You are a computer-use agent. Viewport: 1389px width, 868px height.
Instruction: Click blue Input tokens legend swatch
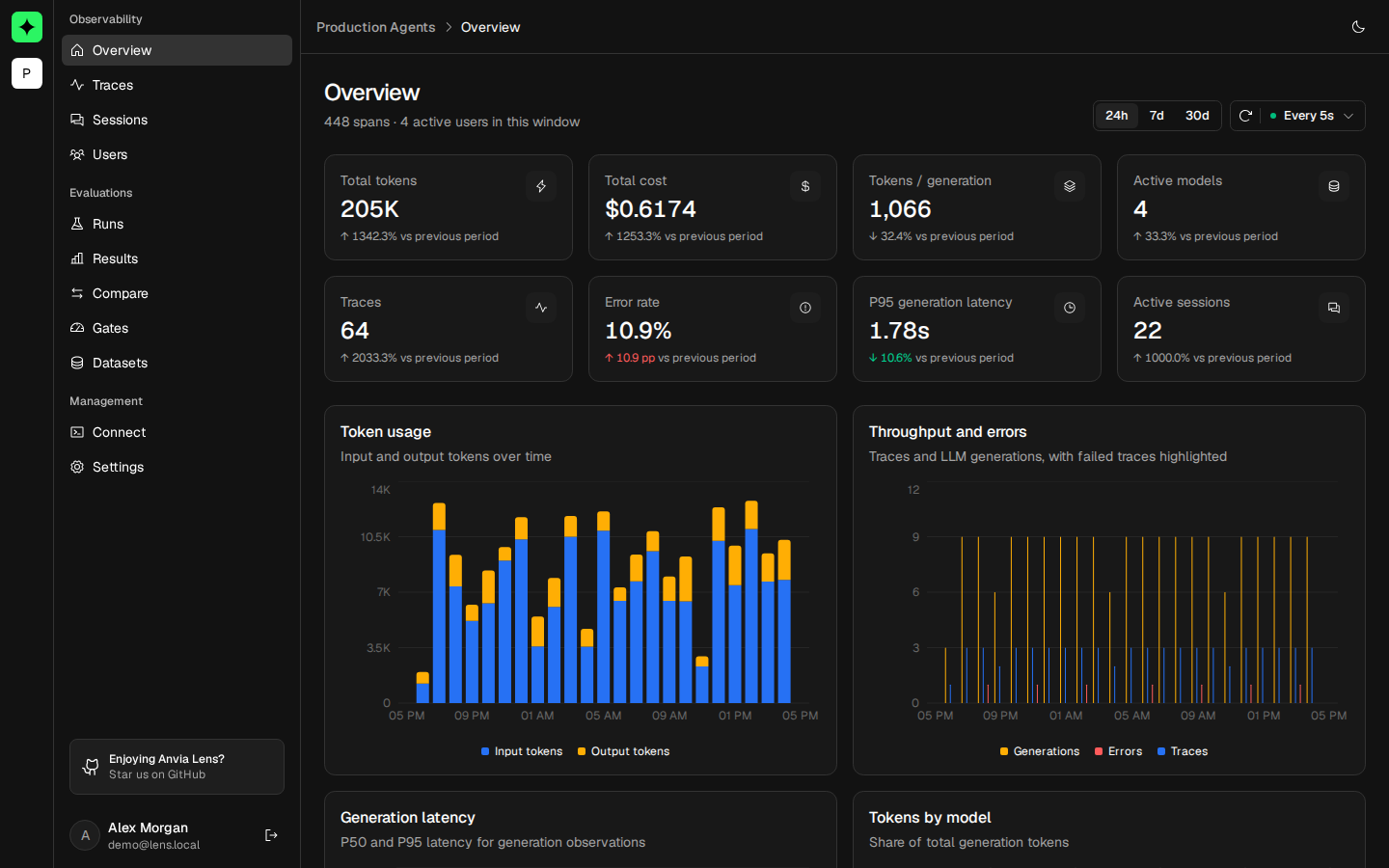tap(485, 751)
